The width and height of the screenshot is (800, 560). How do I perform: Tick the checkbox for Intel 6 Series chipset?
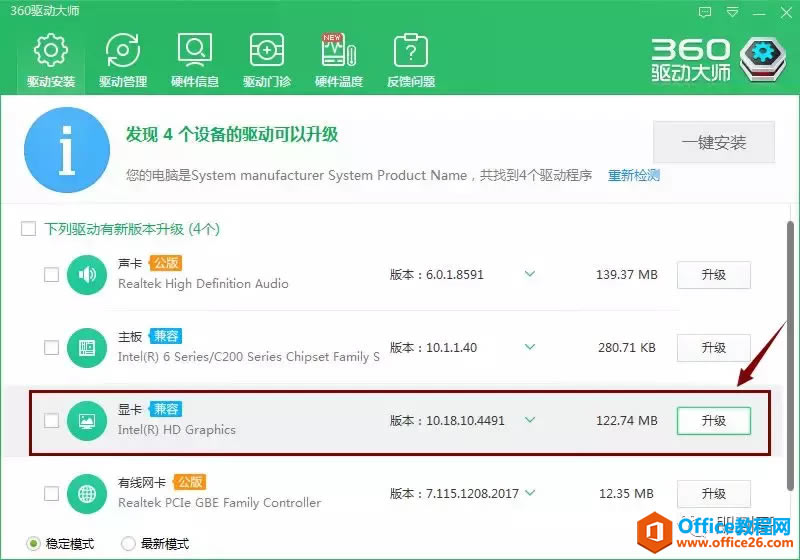pos(52,348)
